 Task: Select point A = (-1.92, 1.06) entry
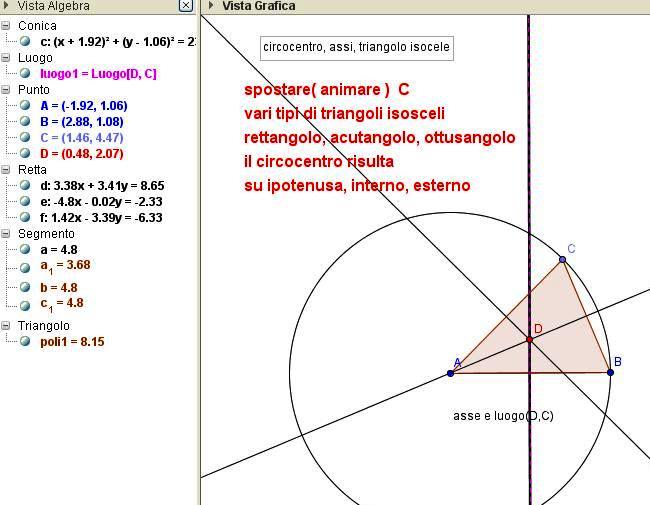(x=84, y=106)
